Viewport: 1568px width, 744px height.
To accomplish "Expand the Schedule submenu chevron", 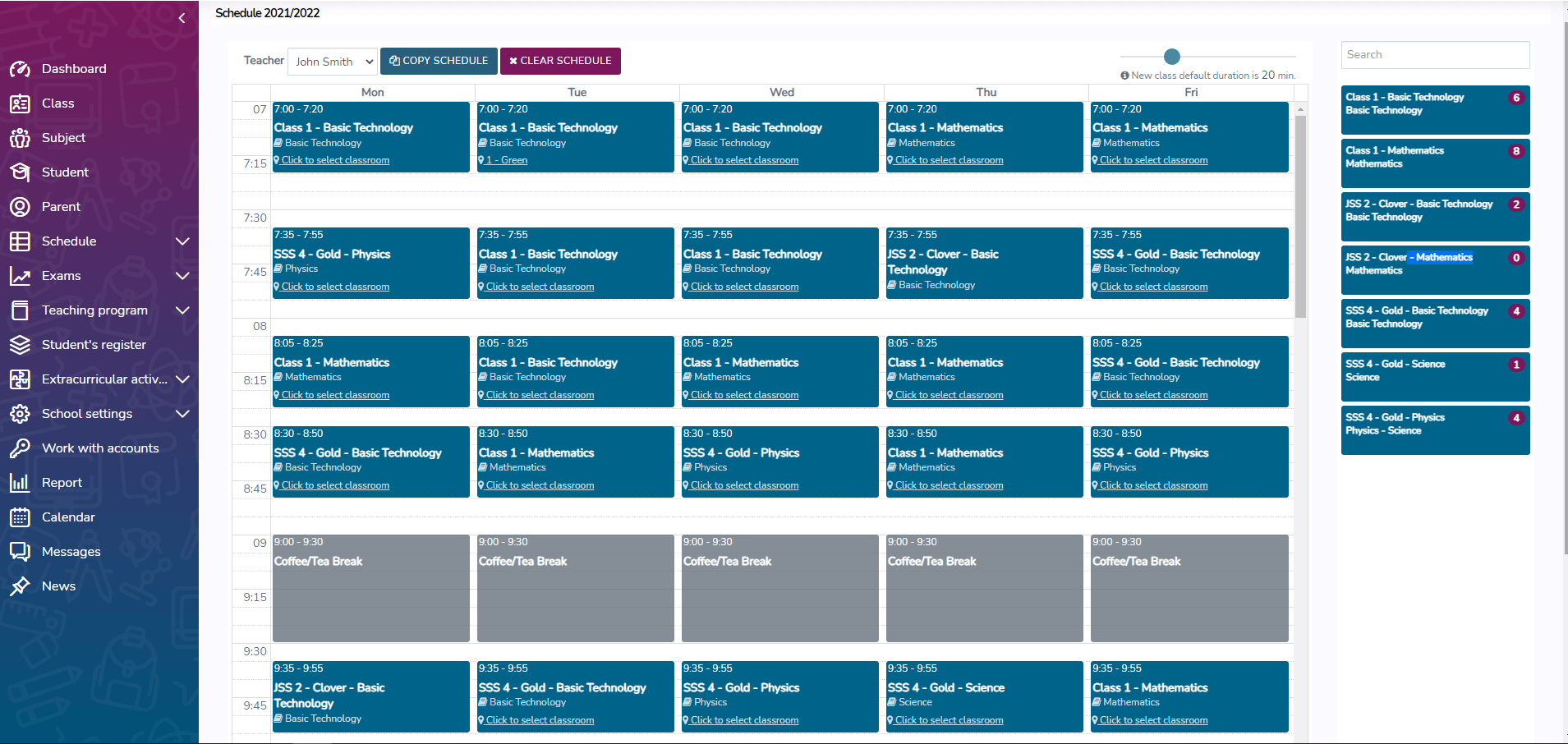I will click(x=182, y=241).
